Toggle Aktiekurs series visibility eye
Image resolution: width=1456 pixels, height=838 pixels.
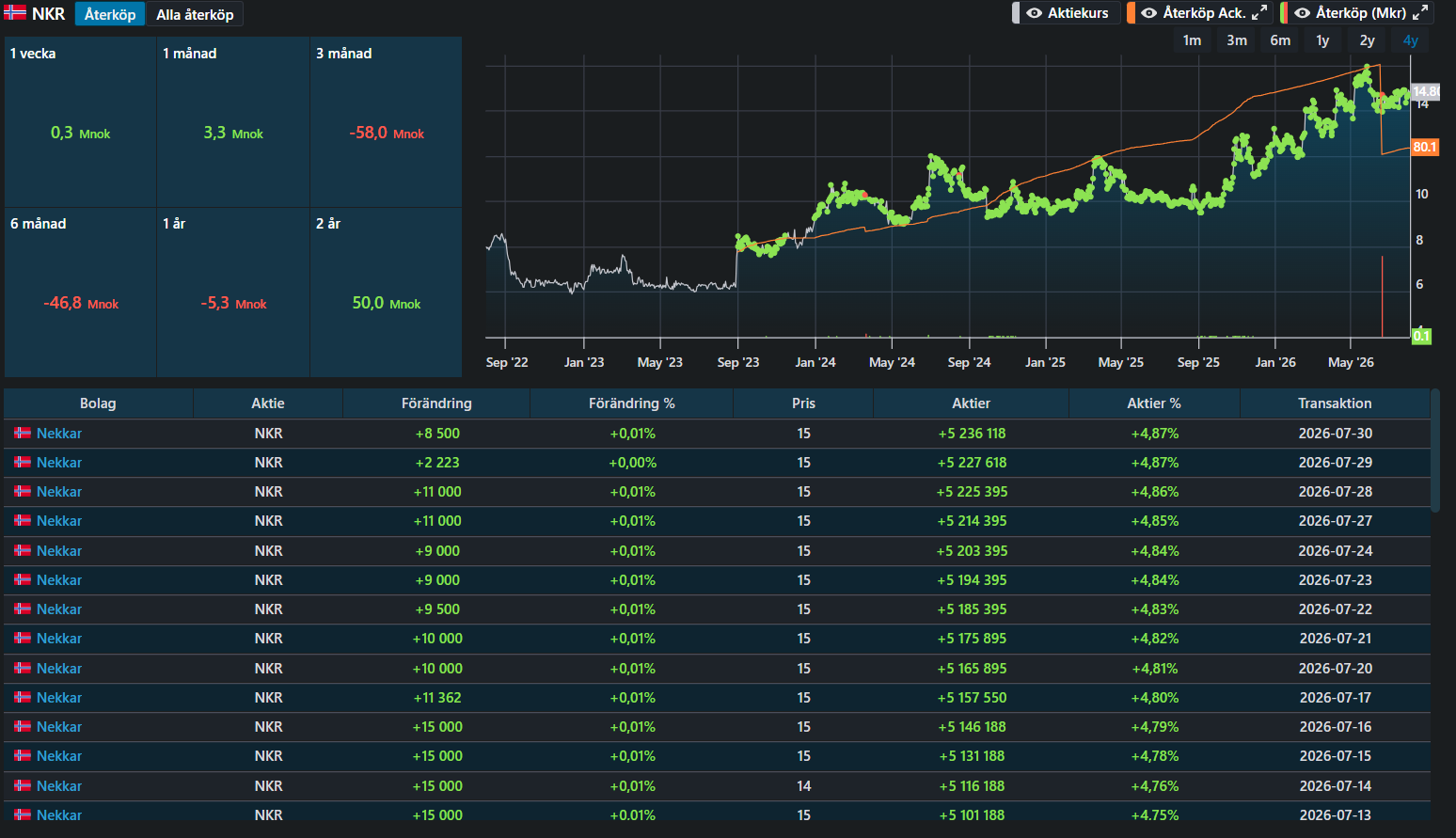1034,13
